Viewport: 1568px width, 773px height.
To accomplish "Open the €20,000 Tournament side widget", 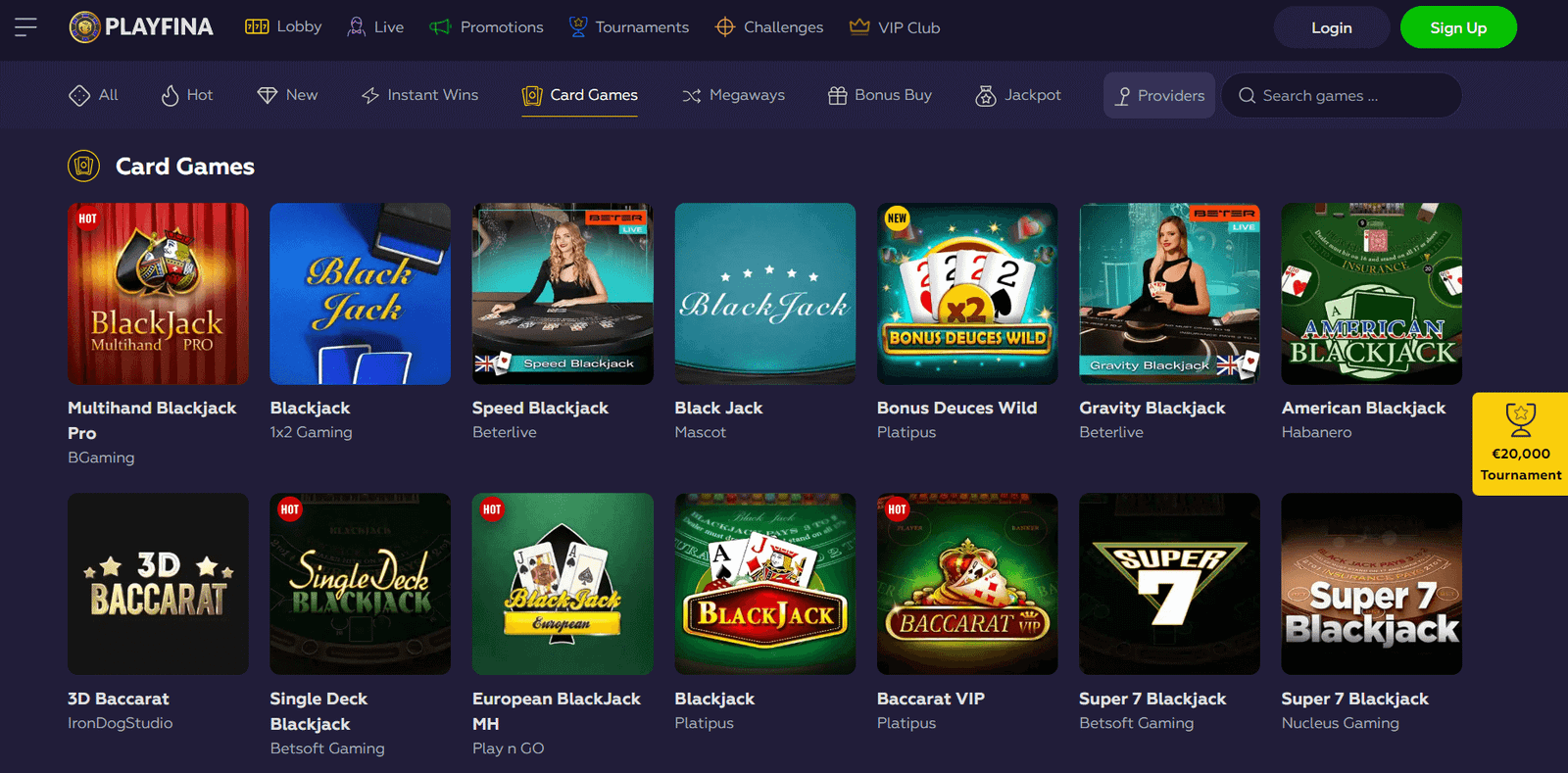I will tap(1520, 444).
